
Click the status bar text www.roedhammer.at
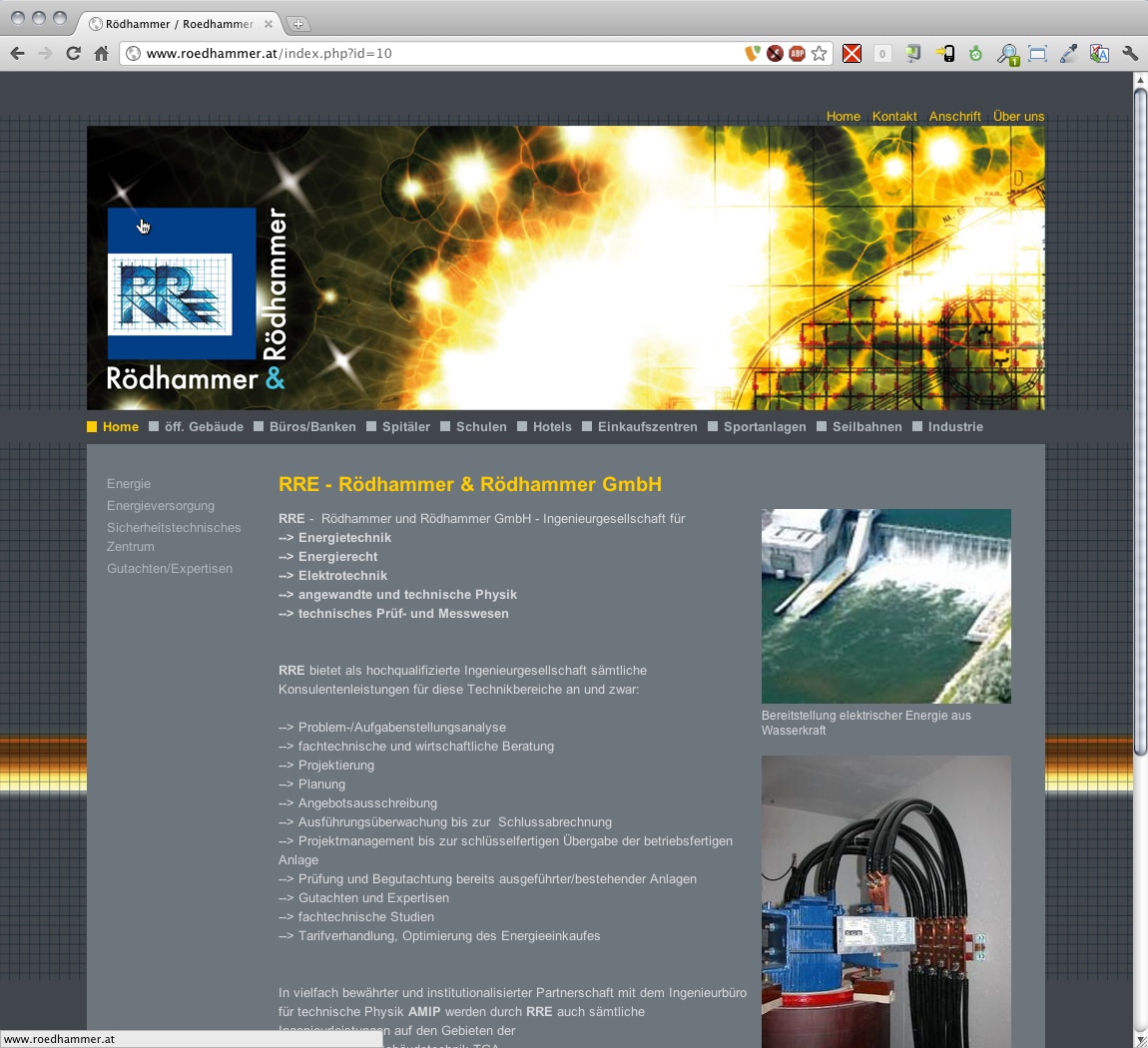(x=59, y=1039)
